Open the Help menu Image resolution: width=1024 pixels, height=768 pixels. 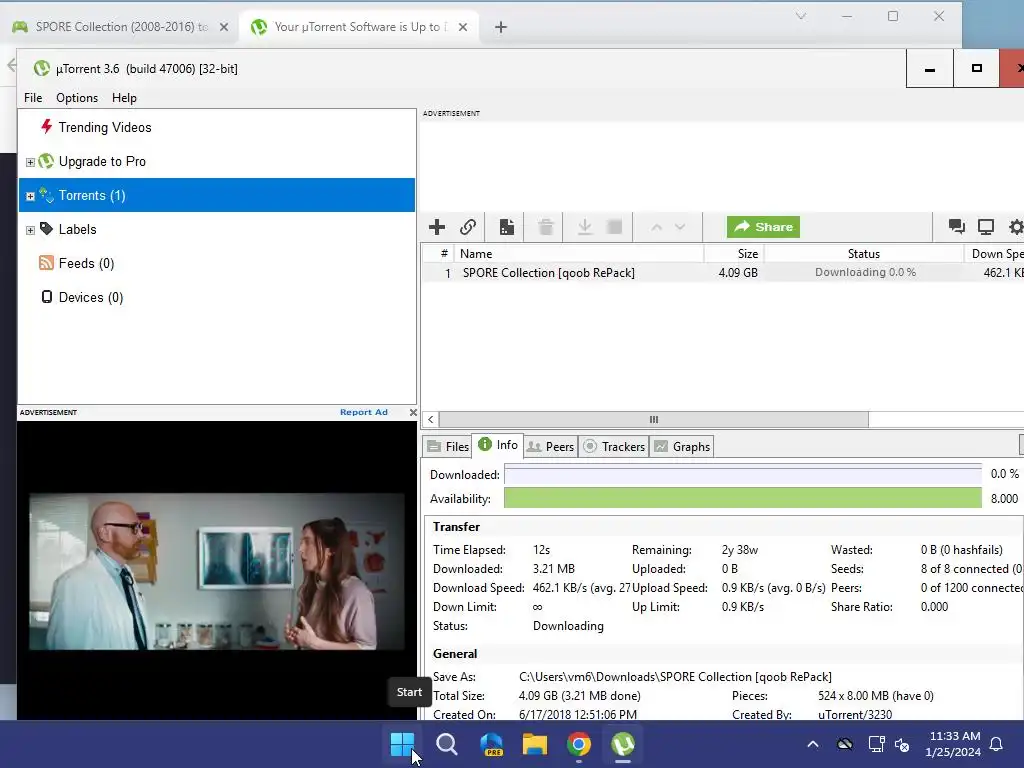[x=124, y=98]
